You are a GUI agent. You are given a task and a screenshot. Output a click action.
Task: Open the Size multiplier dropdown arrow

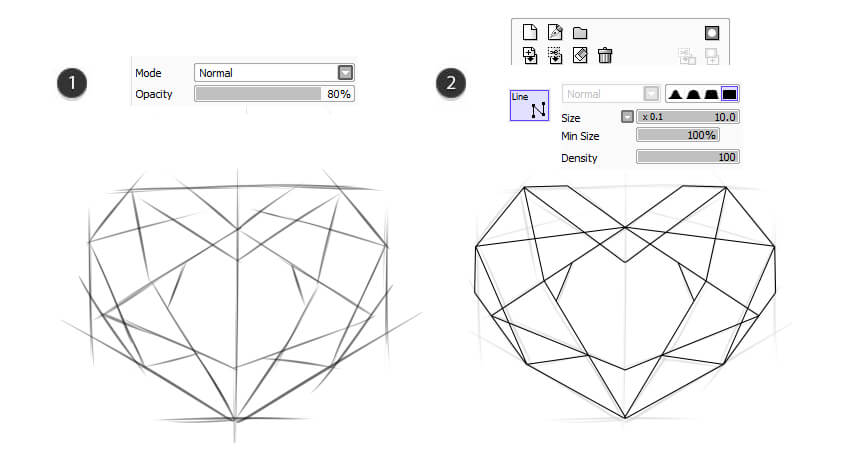(627, 117)
